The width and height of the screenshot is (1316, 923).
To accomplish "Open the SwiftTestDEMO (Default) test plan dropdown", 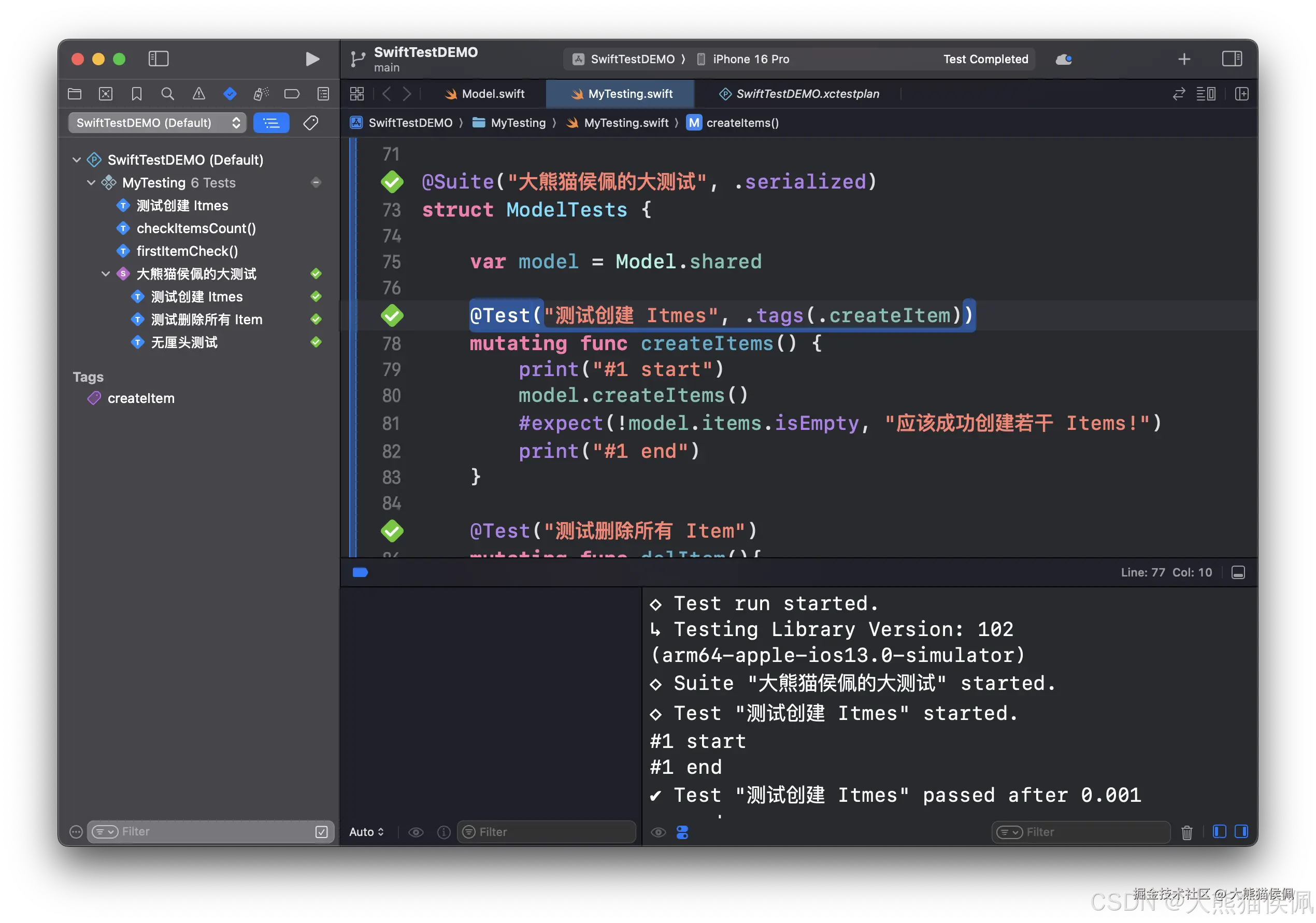I will coord(157,123).
